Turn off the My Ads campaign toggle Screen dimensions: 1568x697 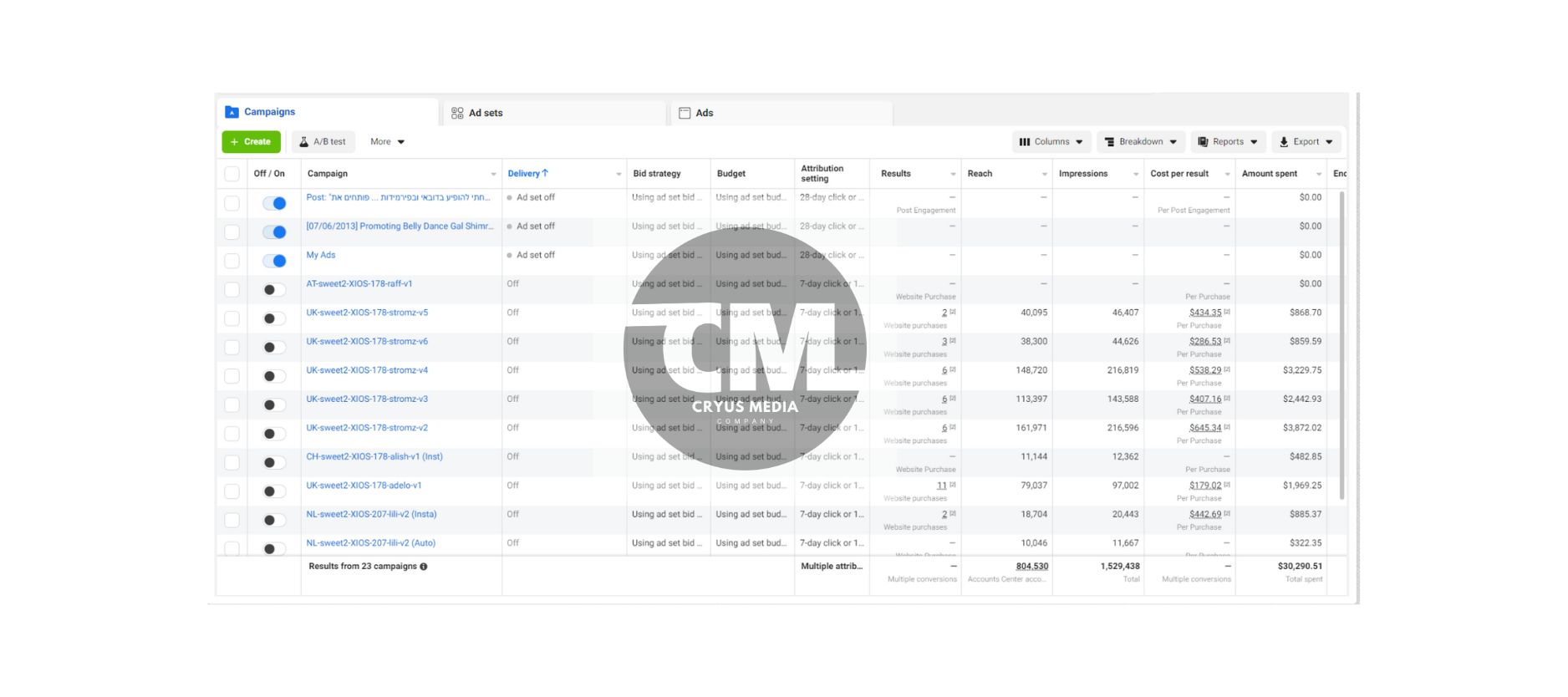tap(274, 261)
